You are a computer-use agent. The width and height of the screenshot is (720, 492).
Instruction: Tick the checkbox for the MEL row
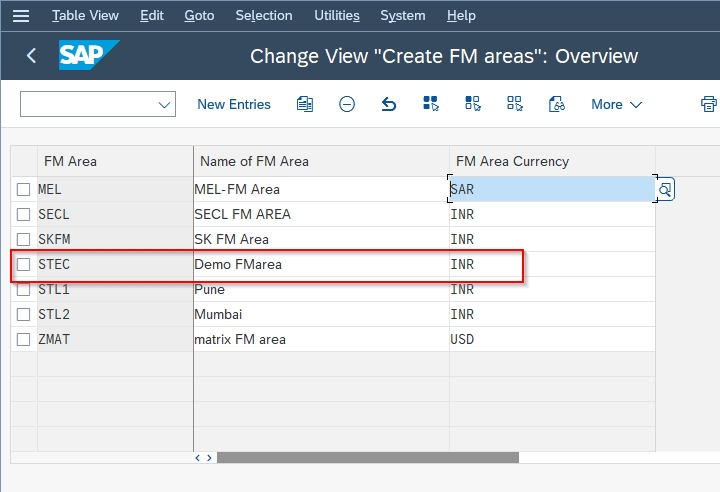[x=24, y=190]
